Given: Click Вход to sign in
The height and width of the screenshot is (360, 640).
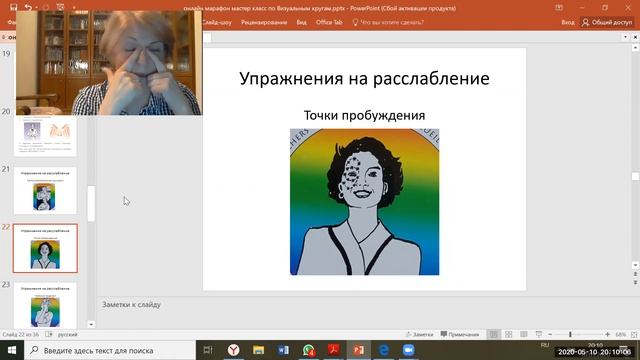Looking at the screenshot, I should 568,22.
